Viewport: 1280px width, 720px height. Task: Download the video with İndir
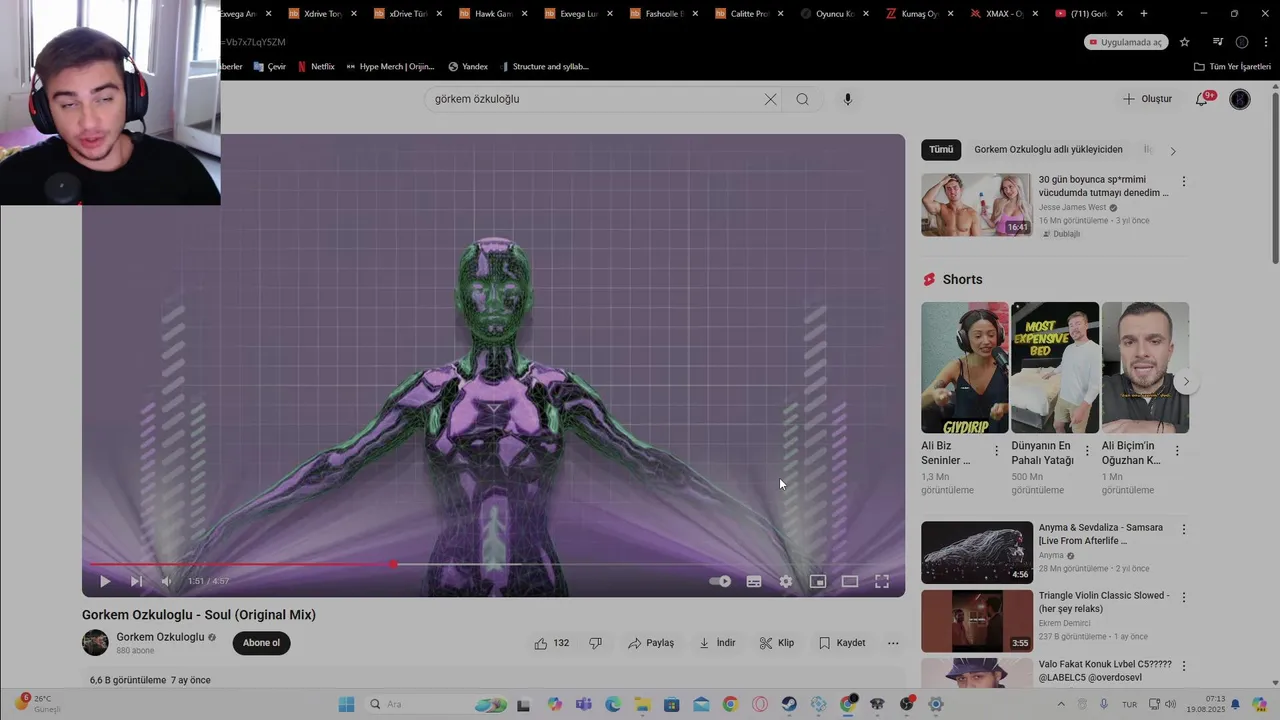[717, 643]
